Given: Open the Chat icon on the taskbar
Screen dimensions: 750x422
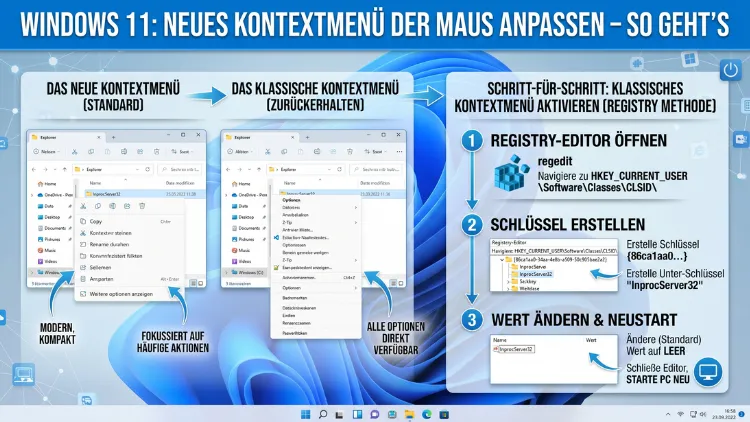Looking at the screenshot, I should [x=375, y=414].
